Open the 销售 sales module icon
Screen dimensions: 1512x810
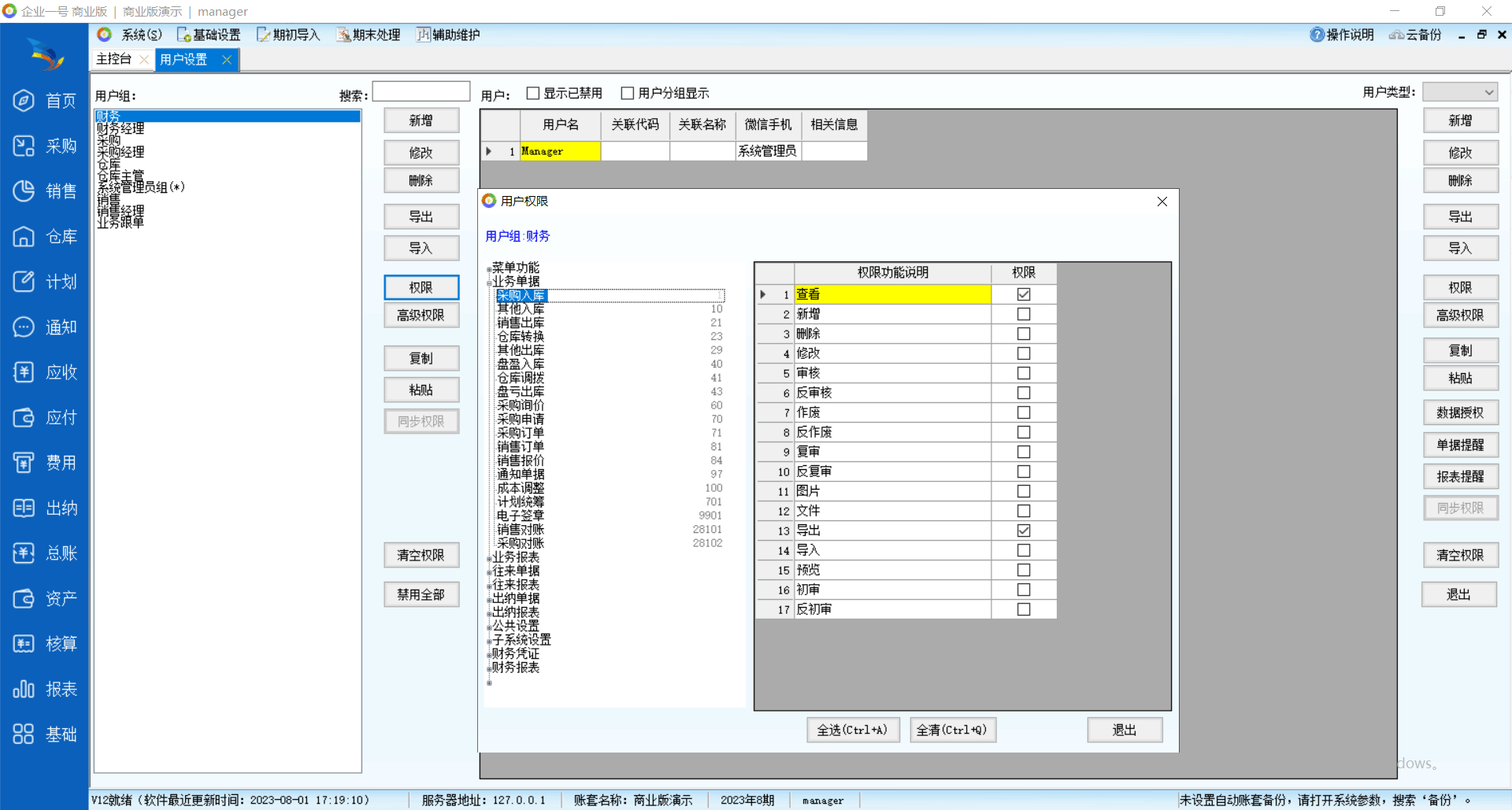coord(24,191)
